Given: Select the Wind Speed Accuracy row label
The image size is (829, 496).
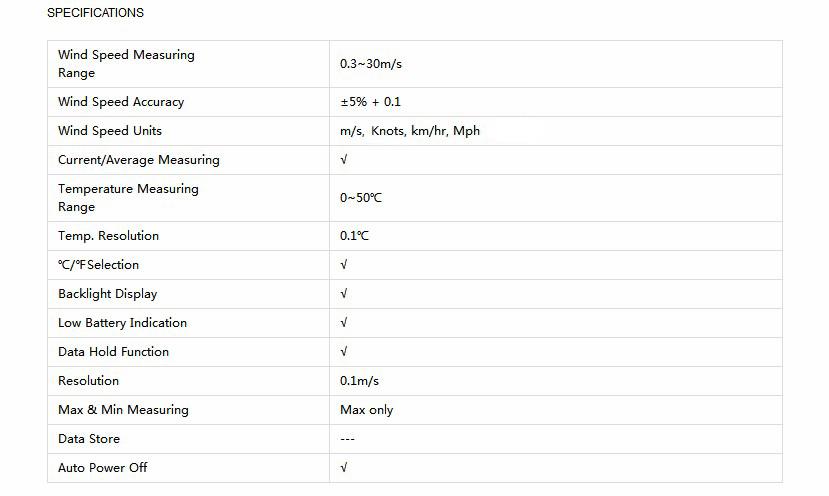Looking at the screenshot, I should pos(121,102).
